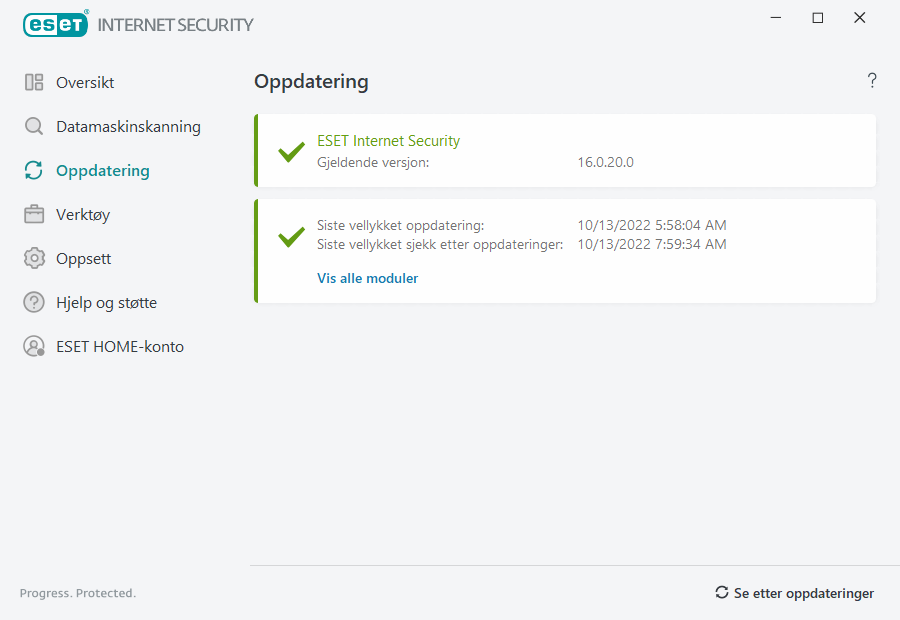The image size is (900, 620).
Task: Click the Verktøy toolbox icon
Action: pos(34,215)
